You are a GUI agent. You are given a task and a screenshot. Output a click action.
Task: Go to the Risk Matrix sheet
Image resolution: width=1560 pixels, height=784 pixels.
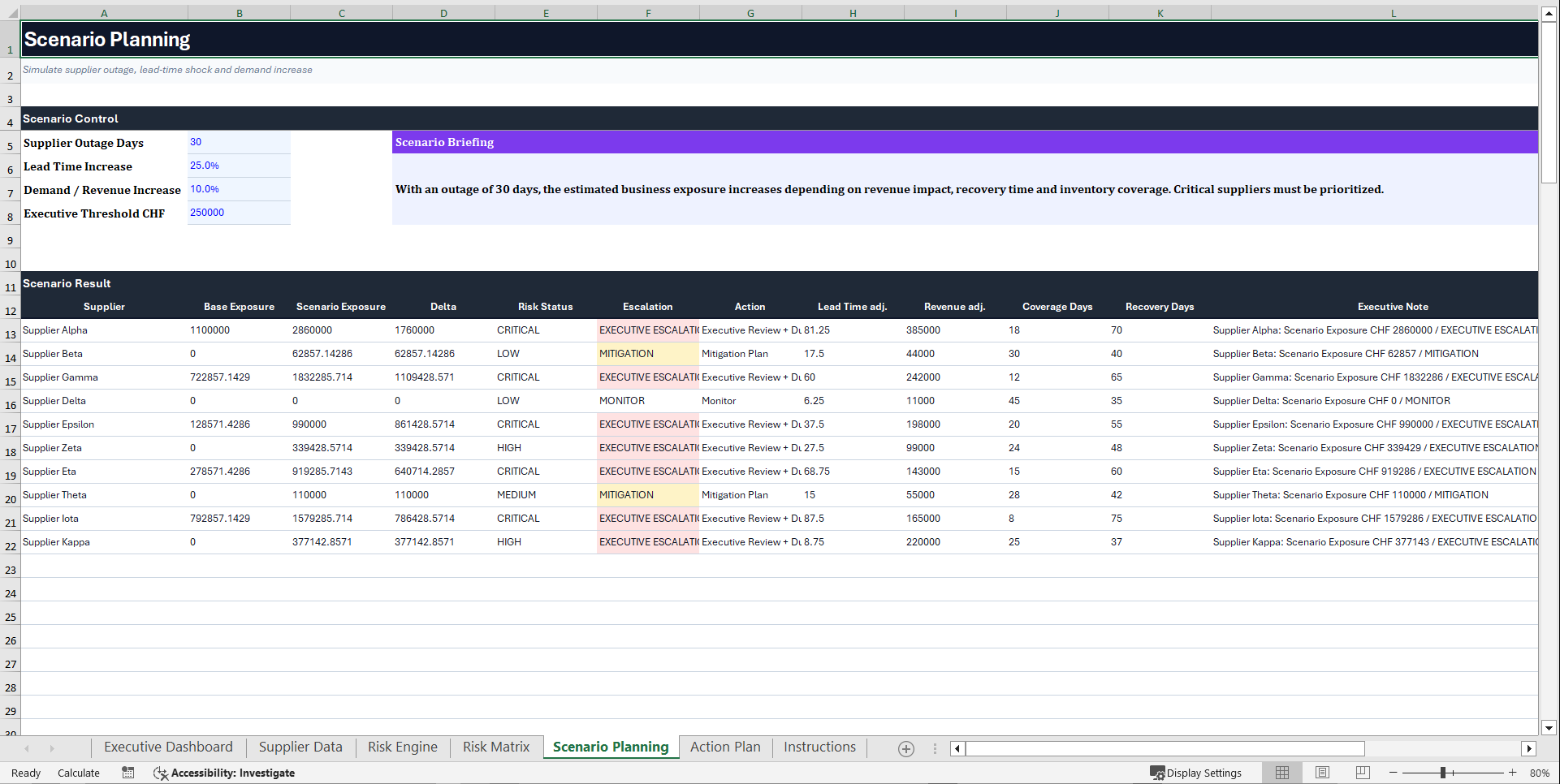point(495,747)
